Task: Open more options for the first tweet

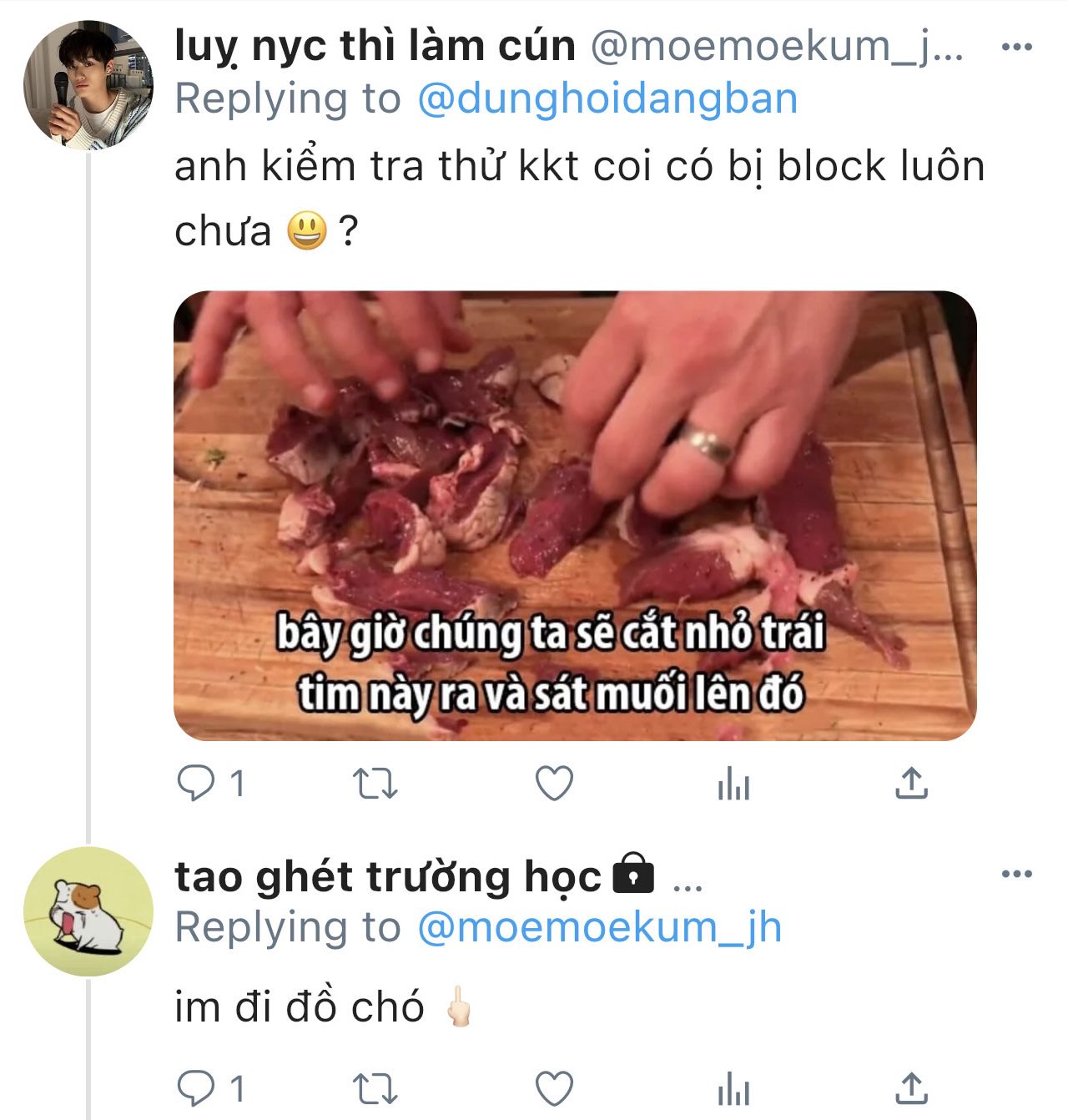Action: (1017, 47)
